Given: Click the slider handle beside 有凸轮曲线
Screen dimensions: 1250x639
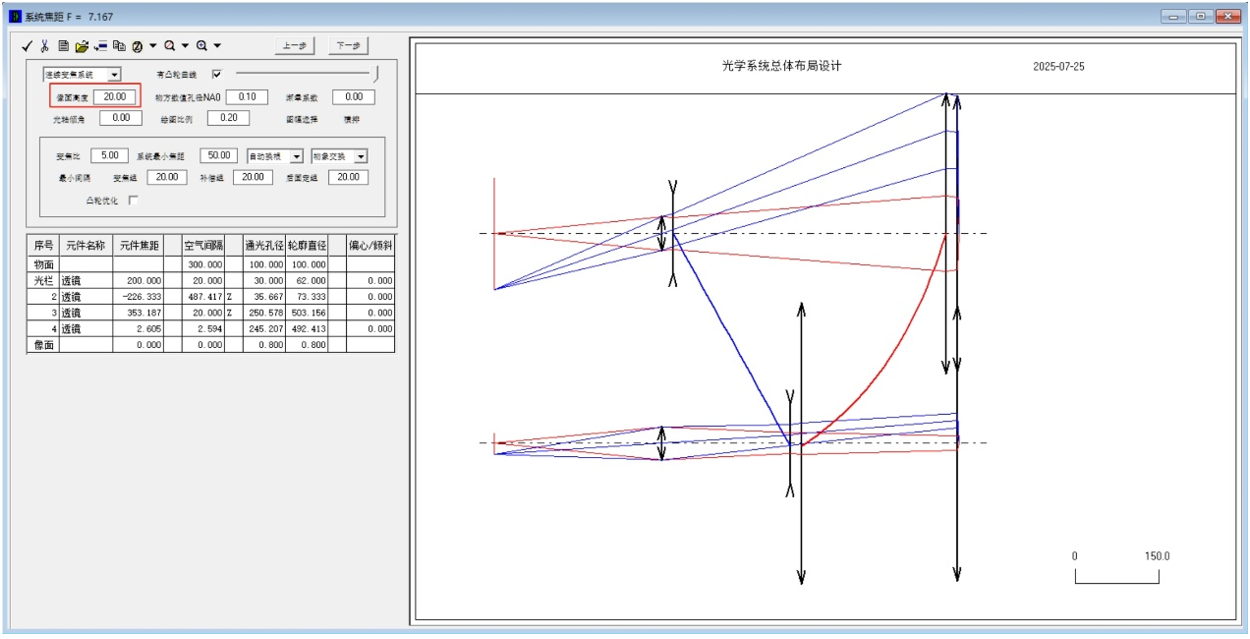Looking at the screenshot, I should (x=376, y=73).
